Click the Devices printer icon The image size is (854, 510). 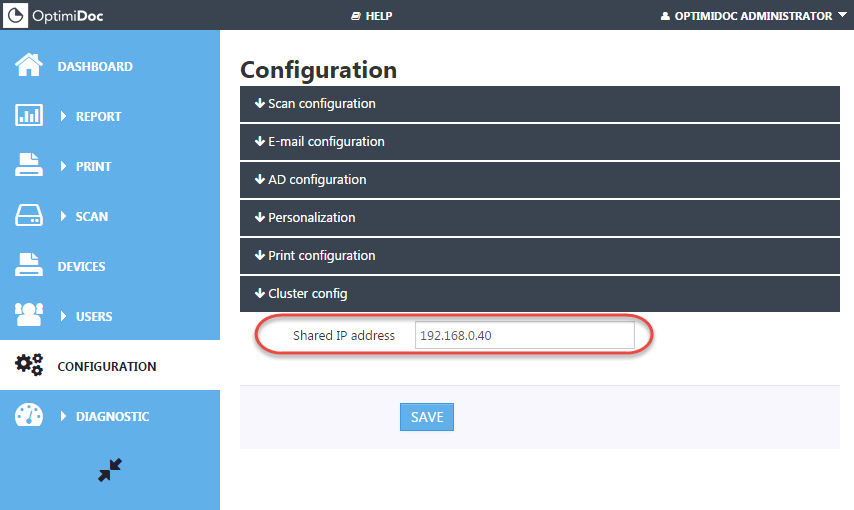point(29,266)
